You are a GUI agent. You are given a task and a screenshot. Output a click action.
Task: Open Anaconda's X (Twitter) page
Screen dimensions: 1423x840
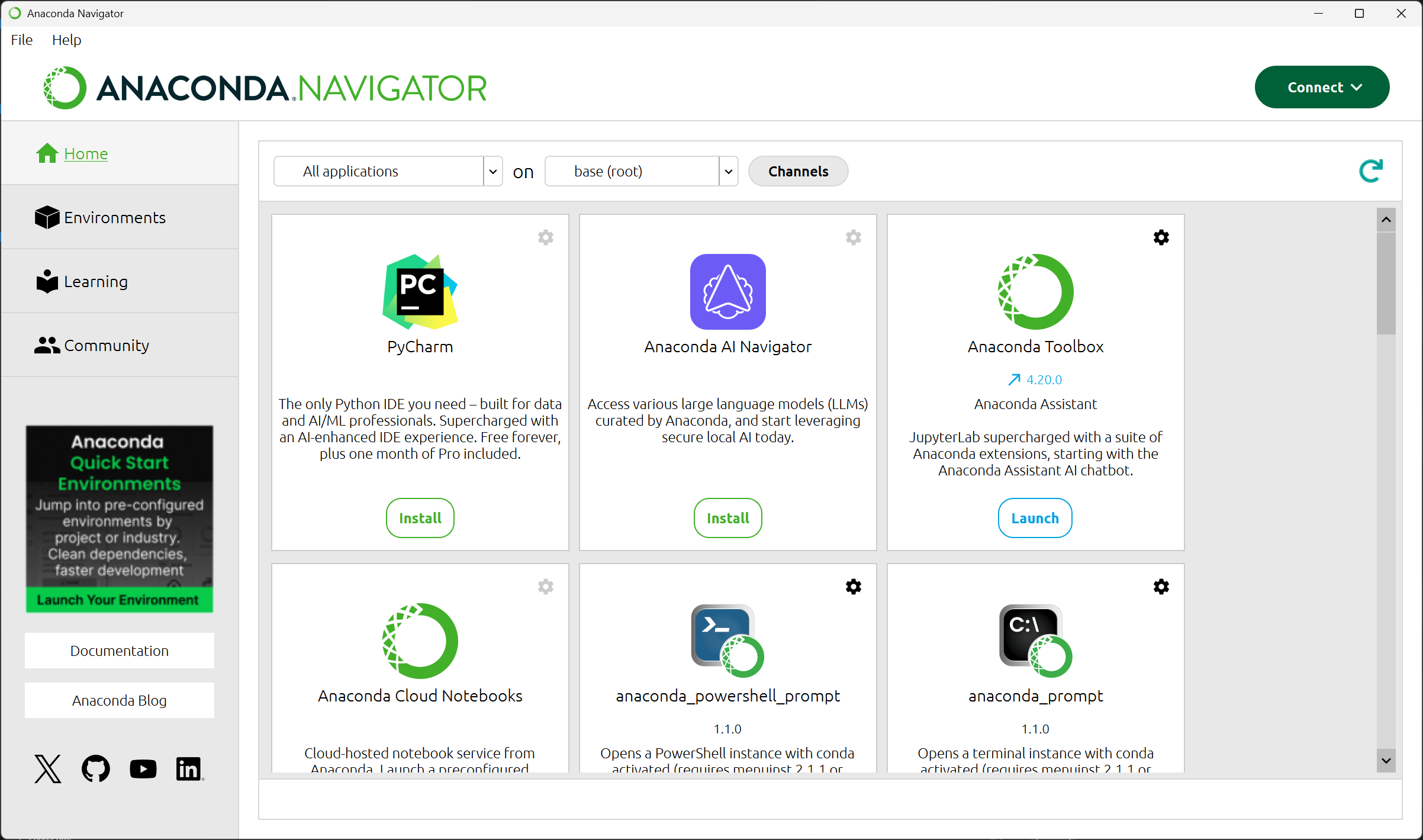47,768
